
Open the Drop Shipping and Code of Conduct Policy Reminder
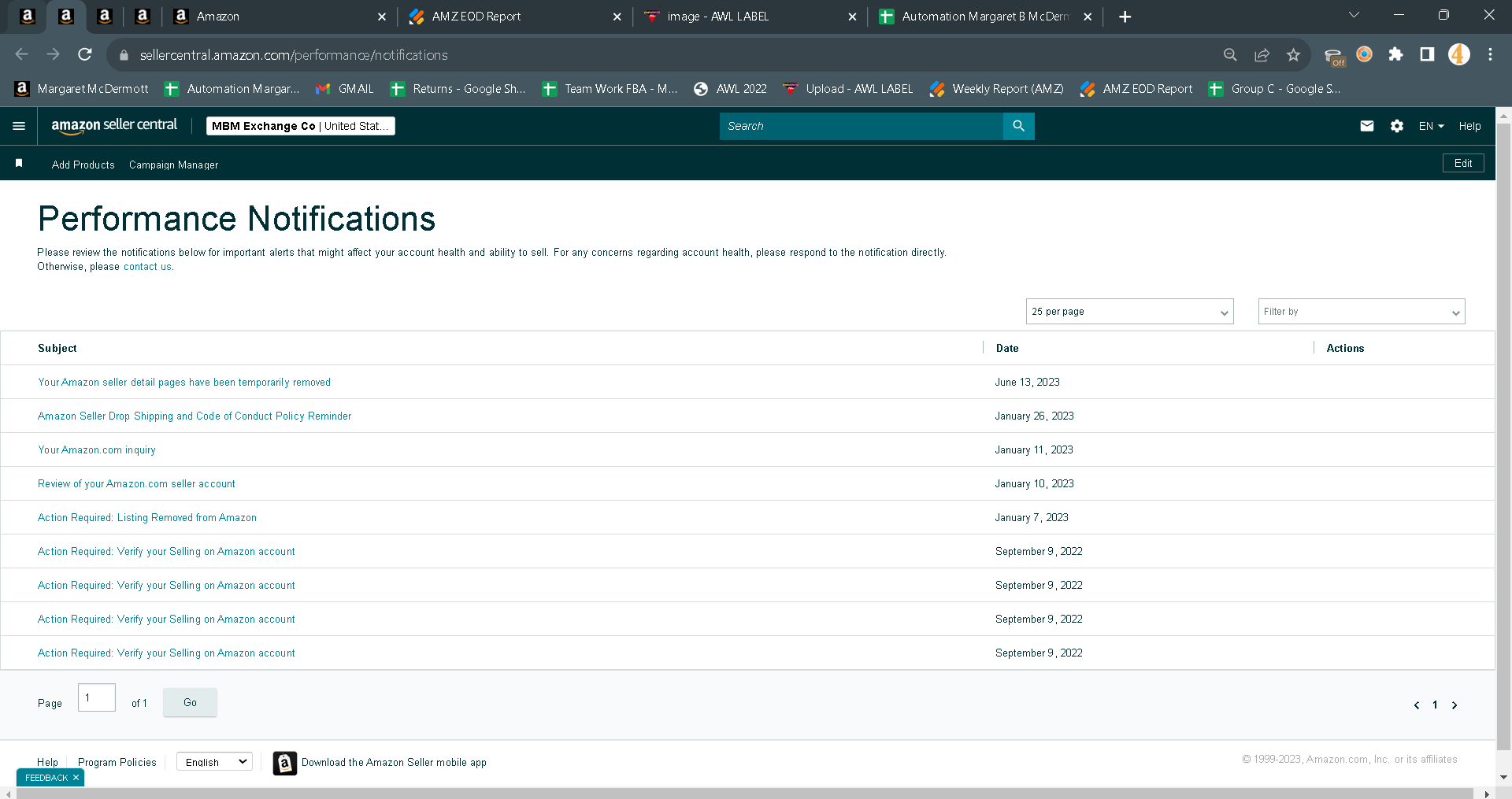(x=195, y=416)
